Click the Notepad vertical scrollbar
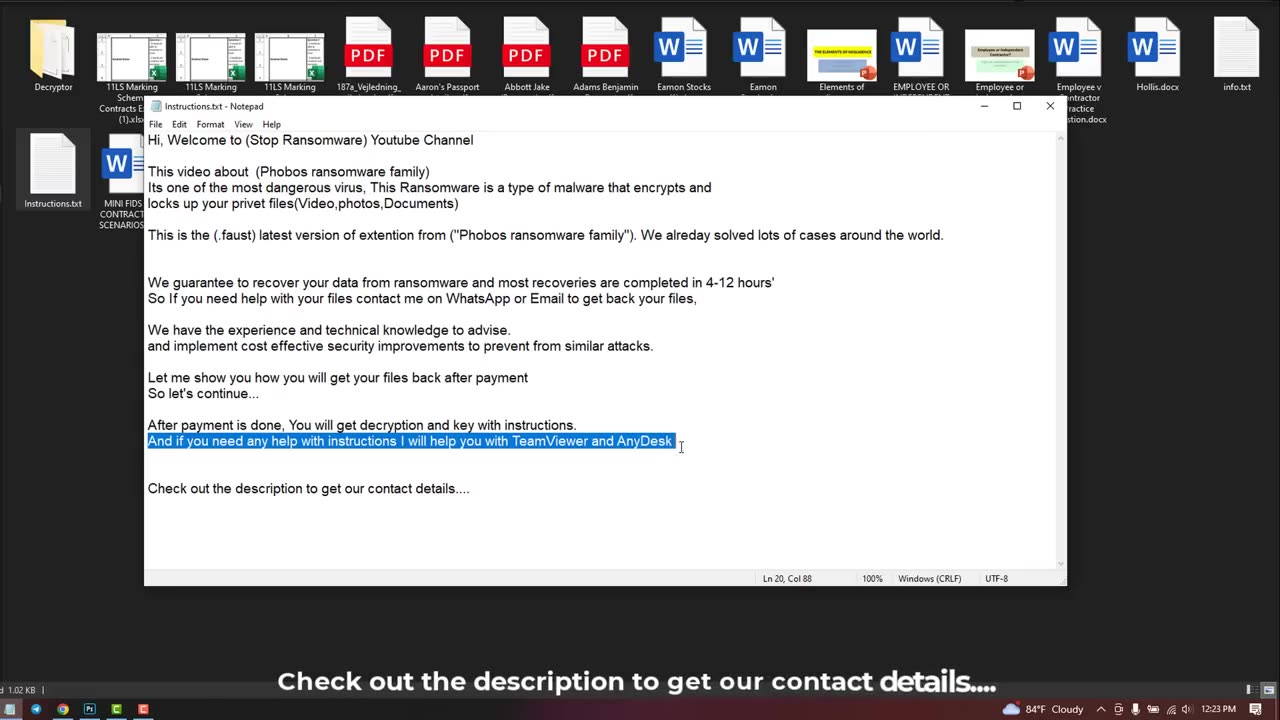1280x720 pixels. click(x=1060, y=351)
